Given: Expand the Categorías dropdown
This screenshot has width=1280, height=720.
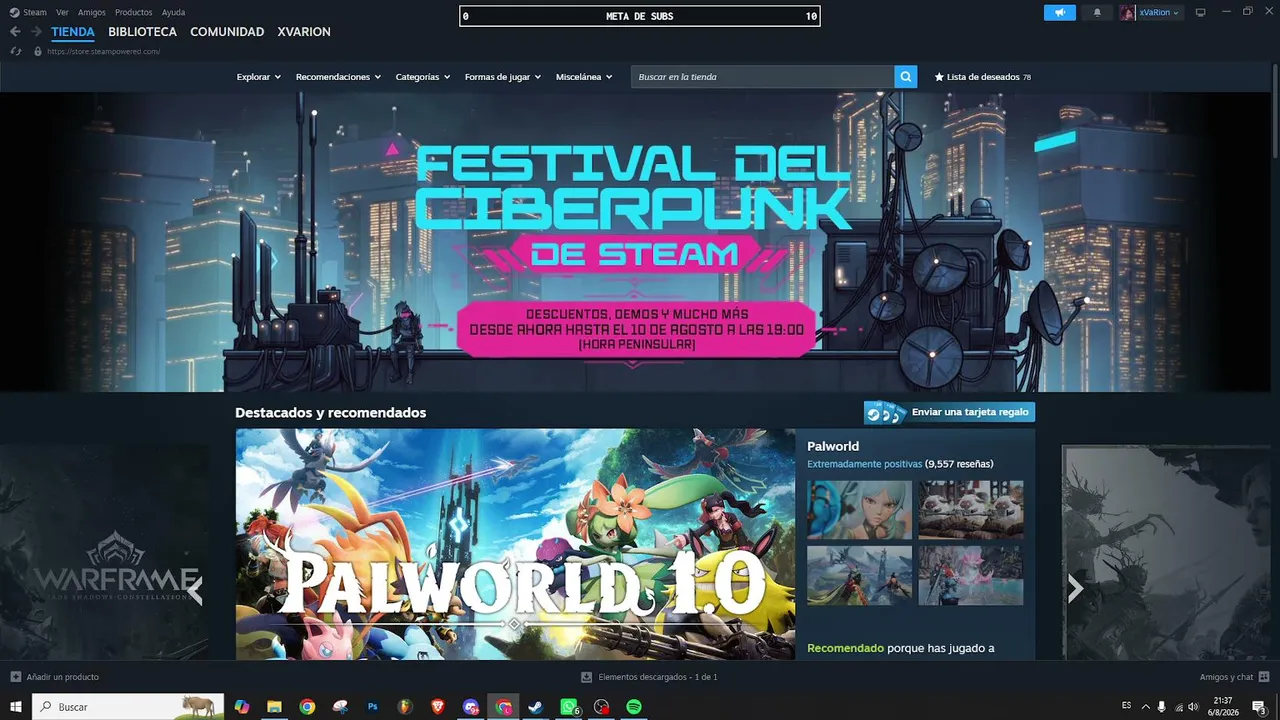Looking at the screenshot, I should [x=423, y=77].
